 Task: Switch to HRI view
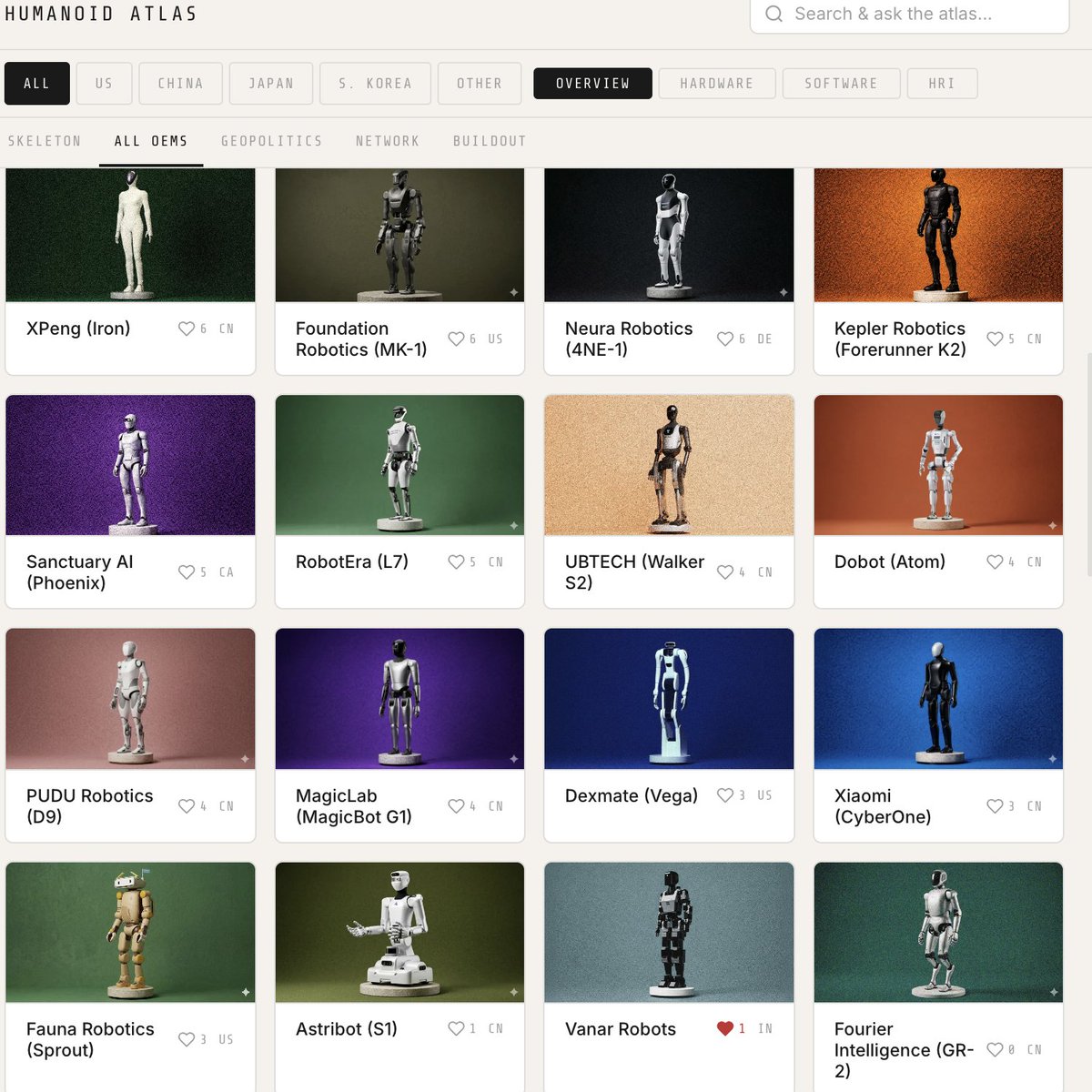[x=942, y=83]
